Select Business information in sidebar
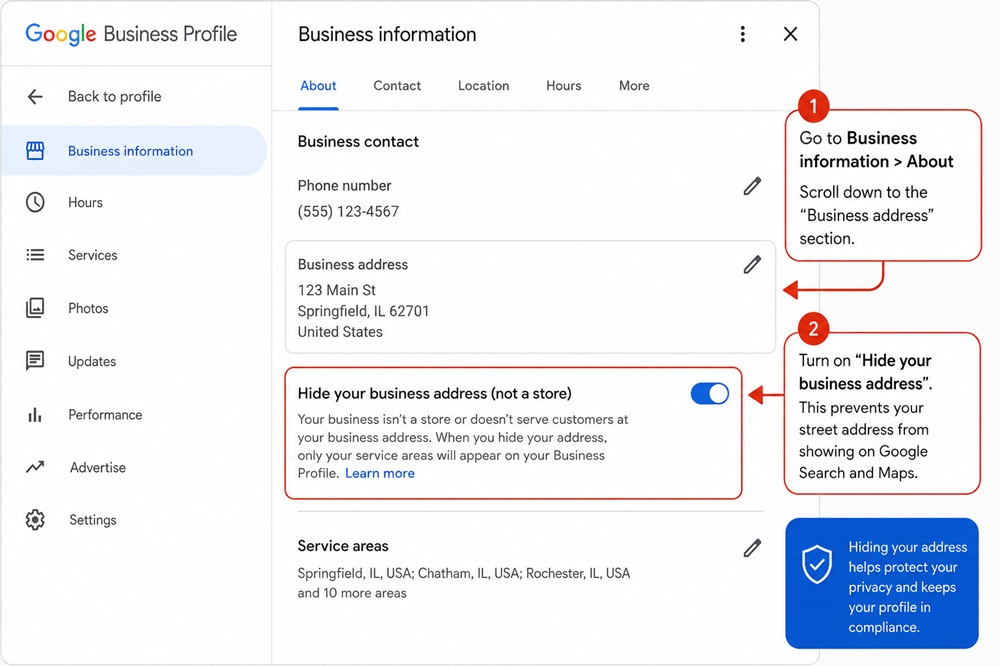 coord(134,151)
